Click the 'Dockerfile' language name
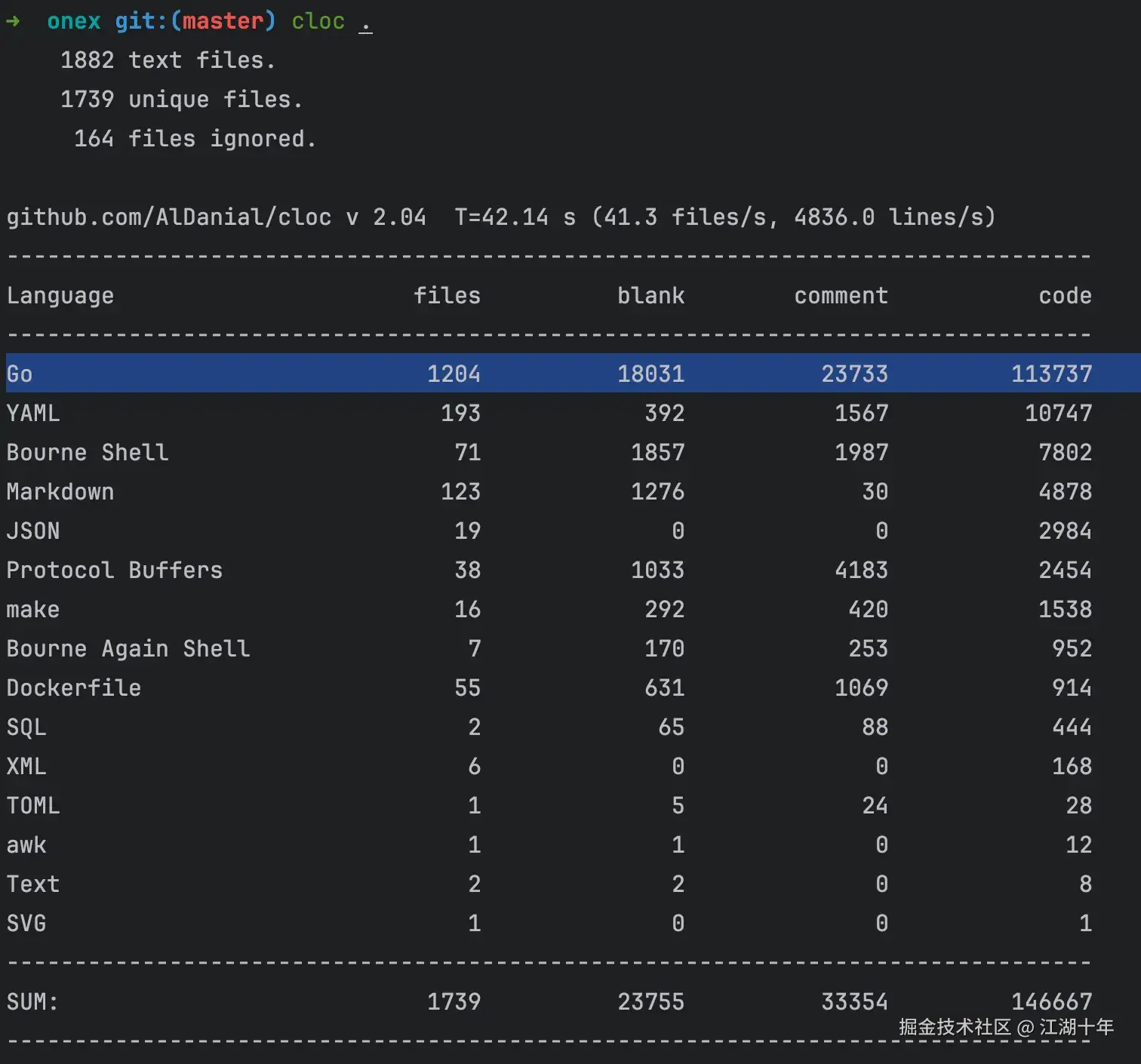Viewport: 1141px width, 1064px height. tap(74, 688)
